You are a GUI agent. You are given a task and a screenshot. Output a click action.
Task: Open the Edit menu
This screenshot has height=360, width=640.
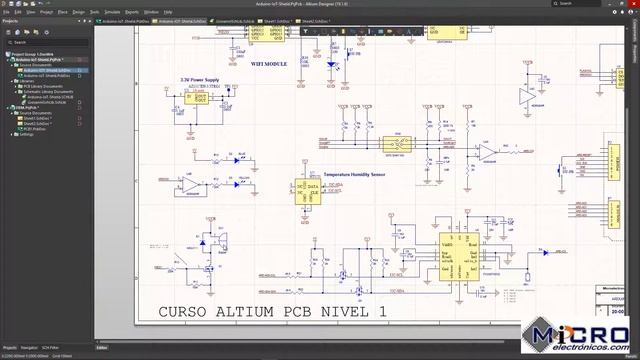coord(18,12)
